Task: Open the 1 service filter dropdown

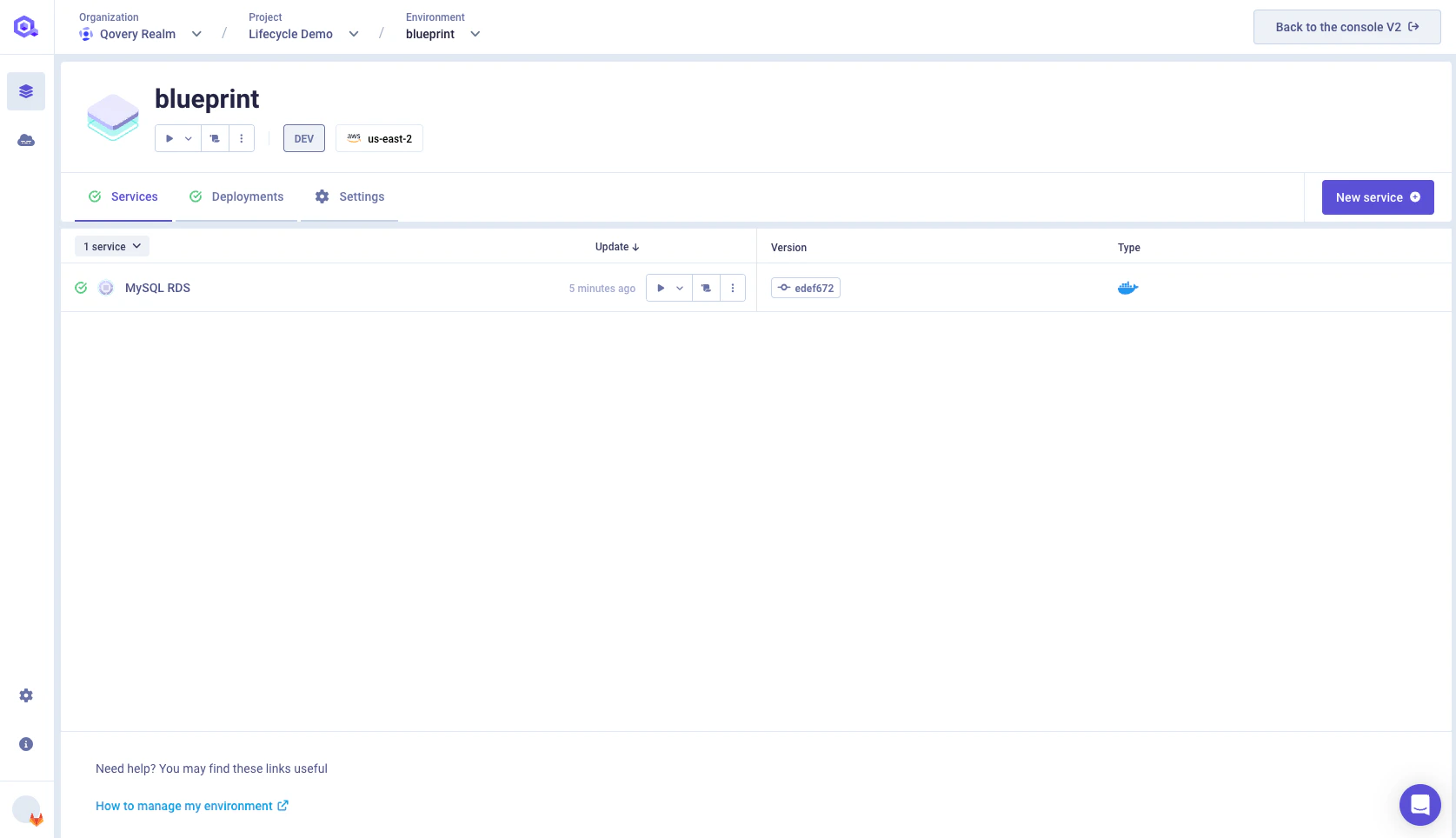Action: pyautogui.click(x=112, y=246)
